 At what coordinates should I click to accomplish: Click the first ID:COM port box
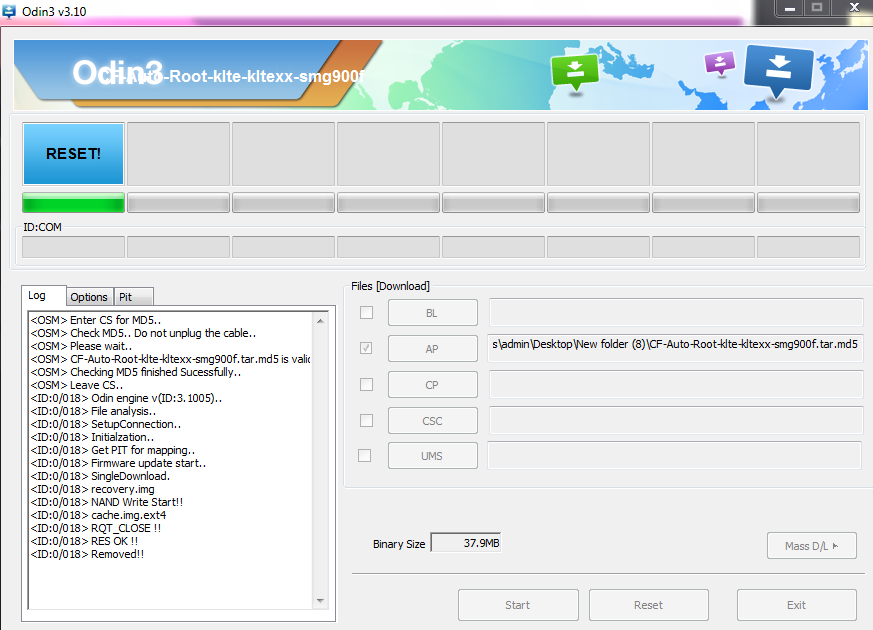(x=73, y=247)
